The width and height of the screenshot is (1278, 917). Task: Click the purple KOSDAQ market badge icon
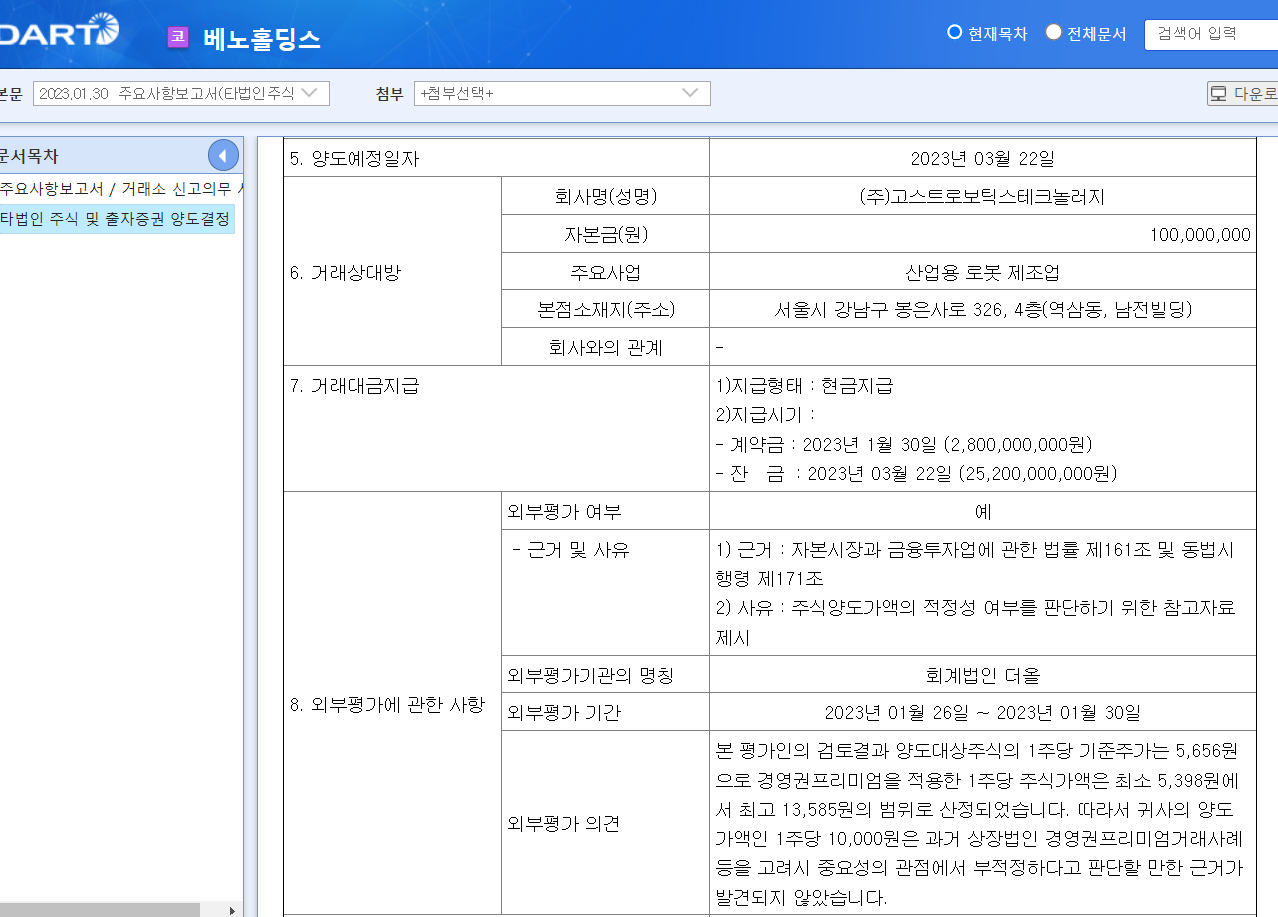178,37
